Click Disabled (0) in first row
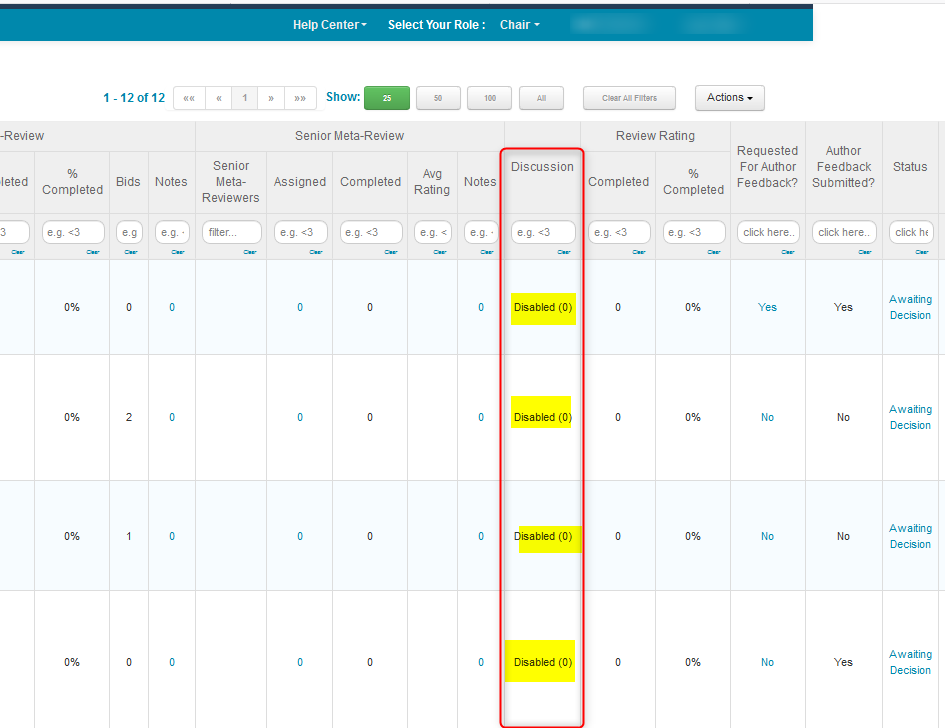This screenshot has width=945, height=728. (x=543, y=307)
